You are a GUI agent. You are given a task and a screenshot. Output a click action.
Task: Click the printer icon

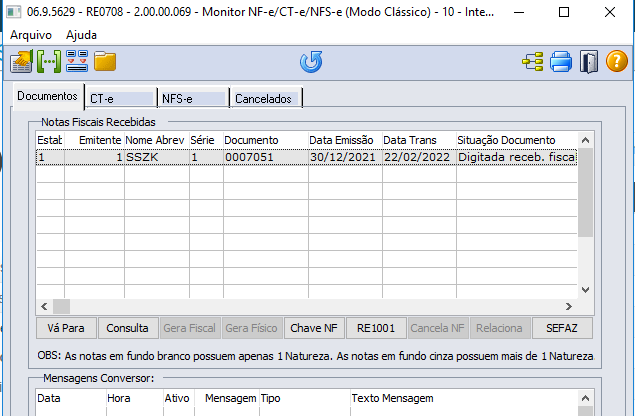[x=561, y=62]
